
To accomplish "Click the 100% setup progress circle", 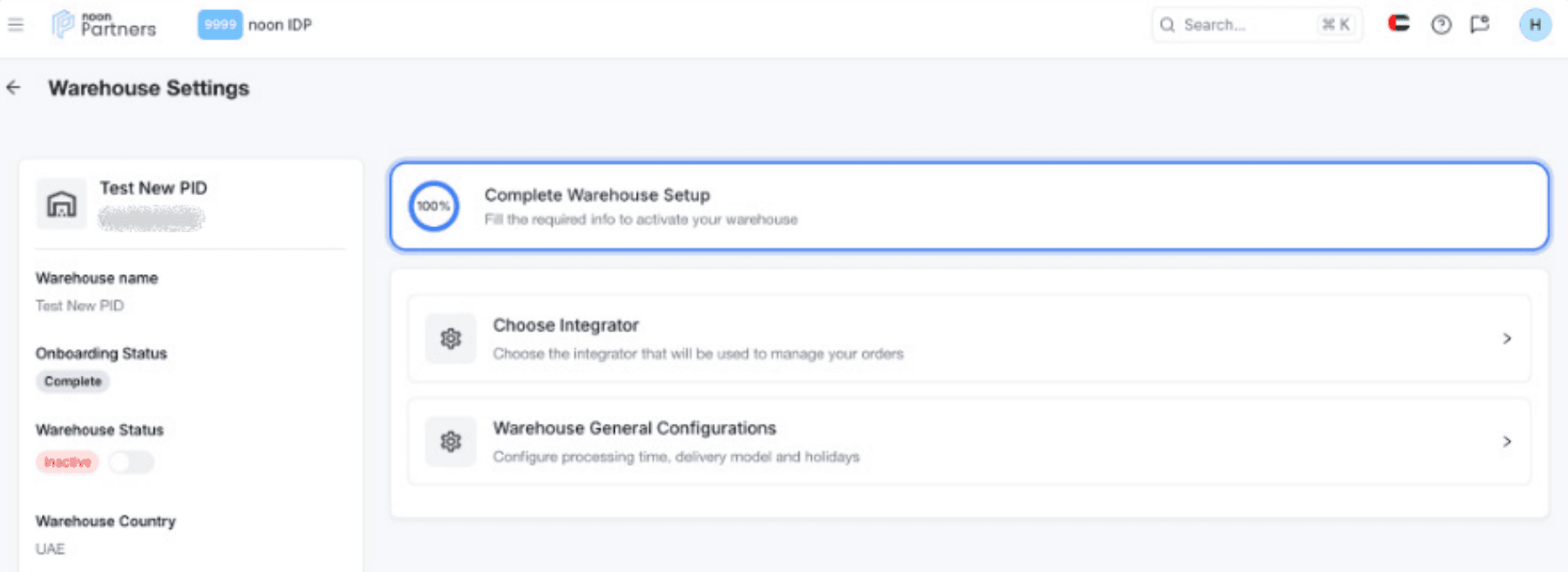I will tap(433, 206).
